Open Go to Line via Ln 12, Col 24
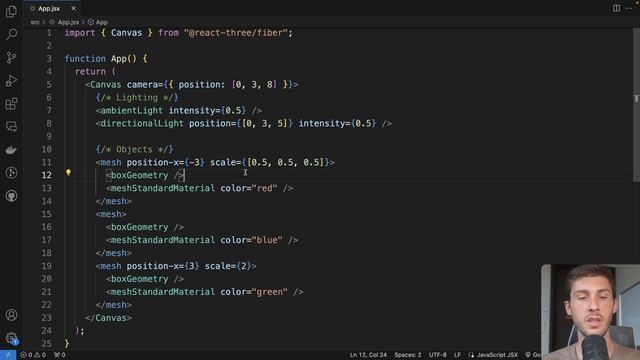 tap(368, 355)
